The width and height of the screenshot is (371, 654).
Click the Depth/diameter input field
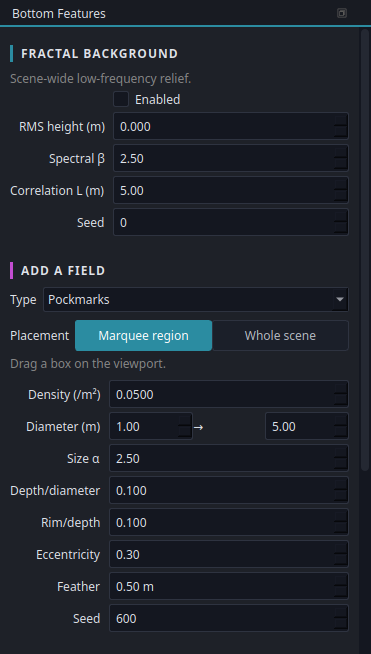pos(229,490)
